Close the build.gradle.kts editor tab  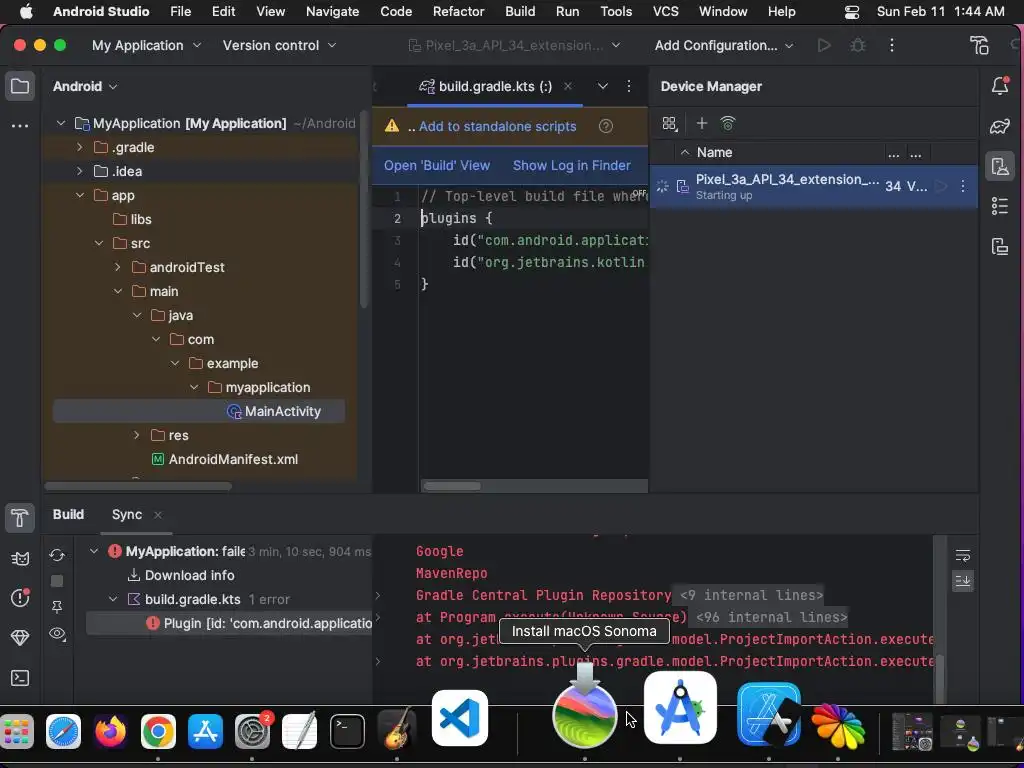coord(568,86)
